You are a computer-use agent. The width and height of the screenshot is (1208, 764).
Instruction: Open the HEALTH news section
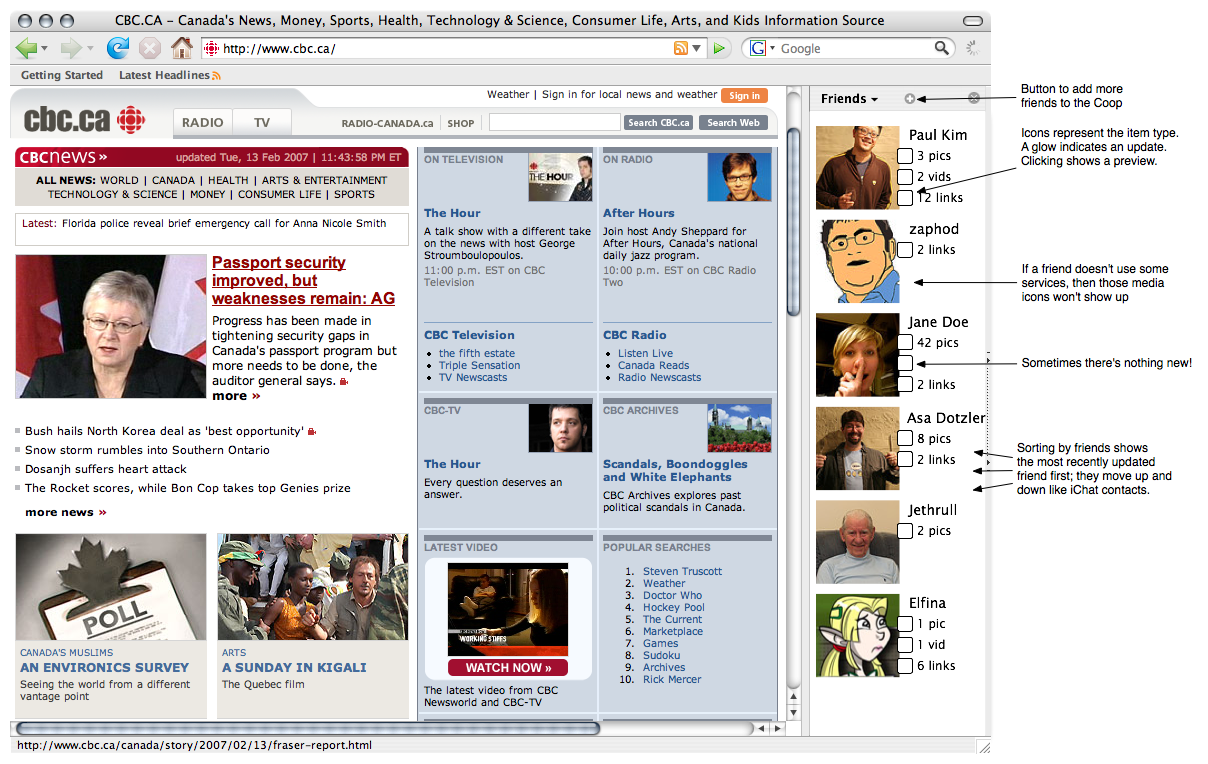(x=228, y=181)
